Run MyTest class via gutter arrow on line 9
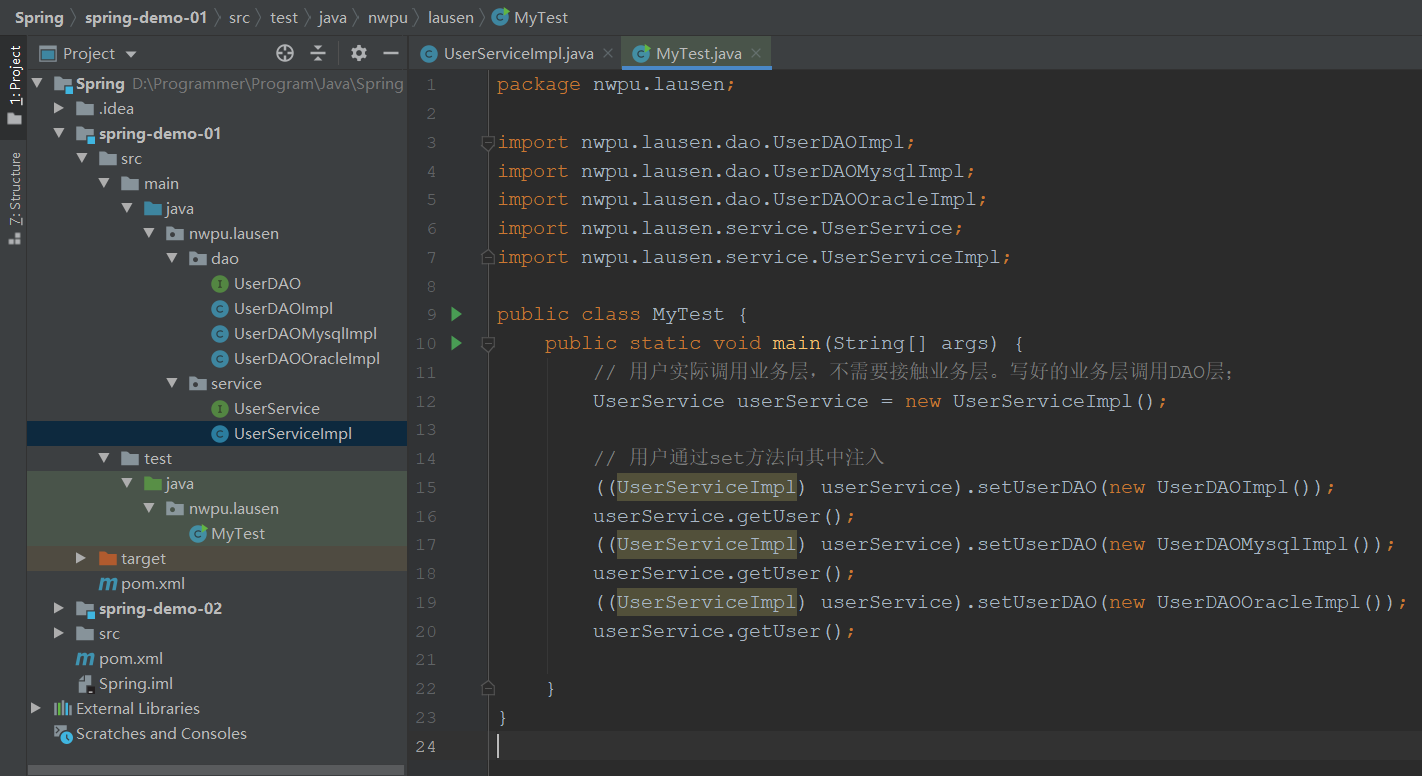The width and height of the screenshot is (1422, 776). click(456, 314)
